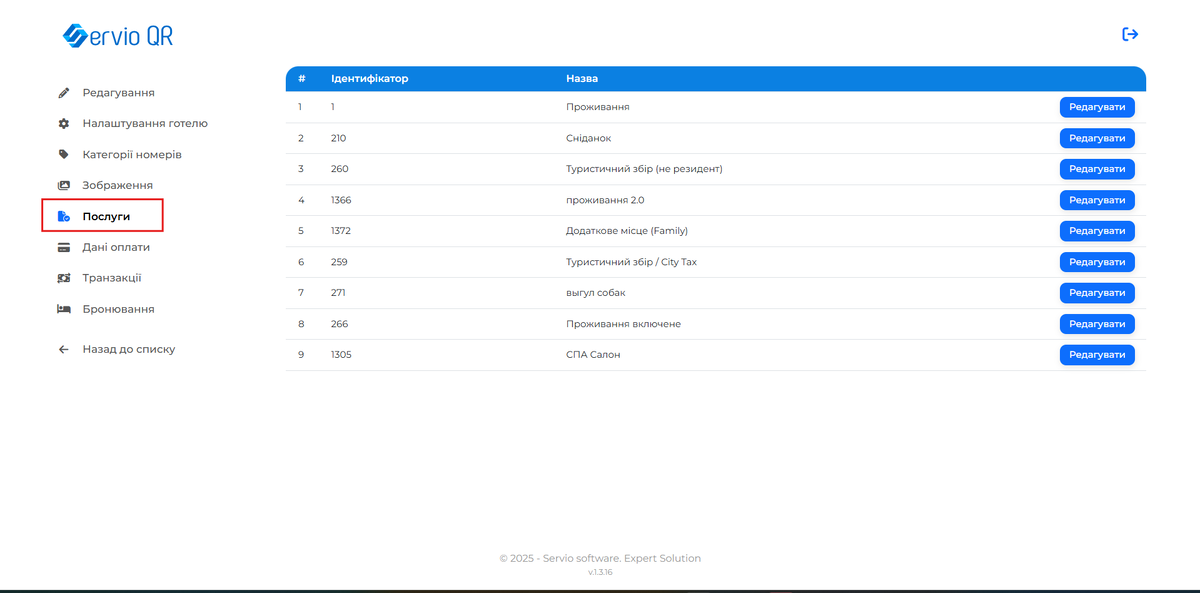
Task: Edit the Додаткове місце (Family) service
Action: tap(1096, 231)
